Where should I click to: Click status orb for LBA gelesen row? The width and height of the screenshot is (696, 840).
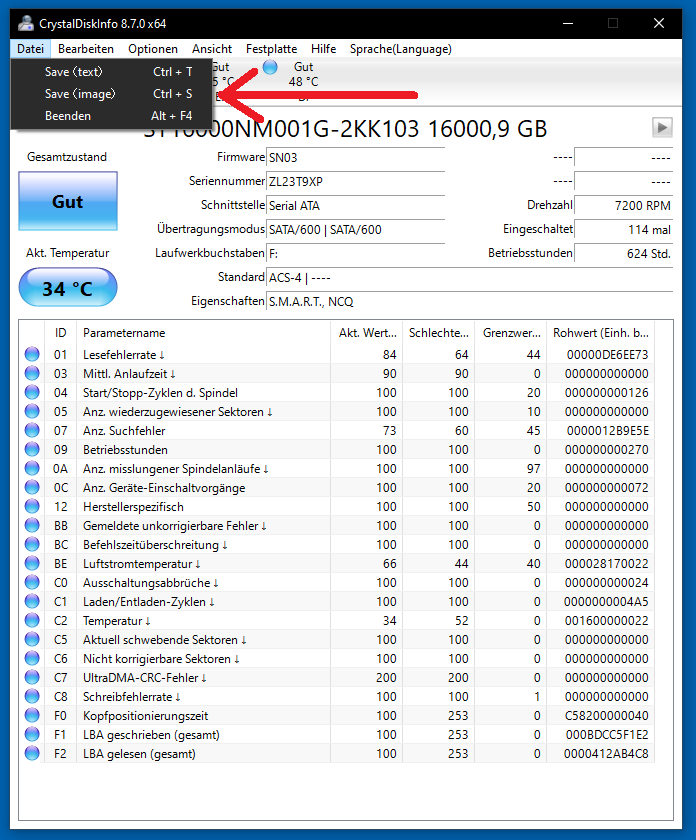[x=32, y=753]
